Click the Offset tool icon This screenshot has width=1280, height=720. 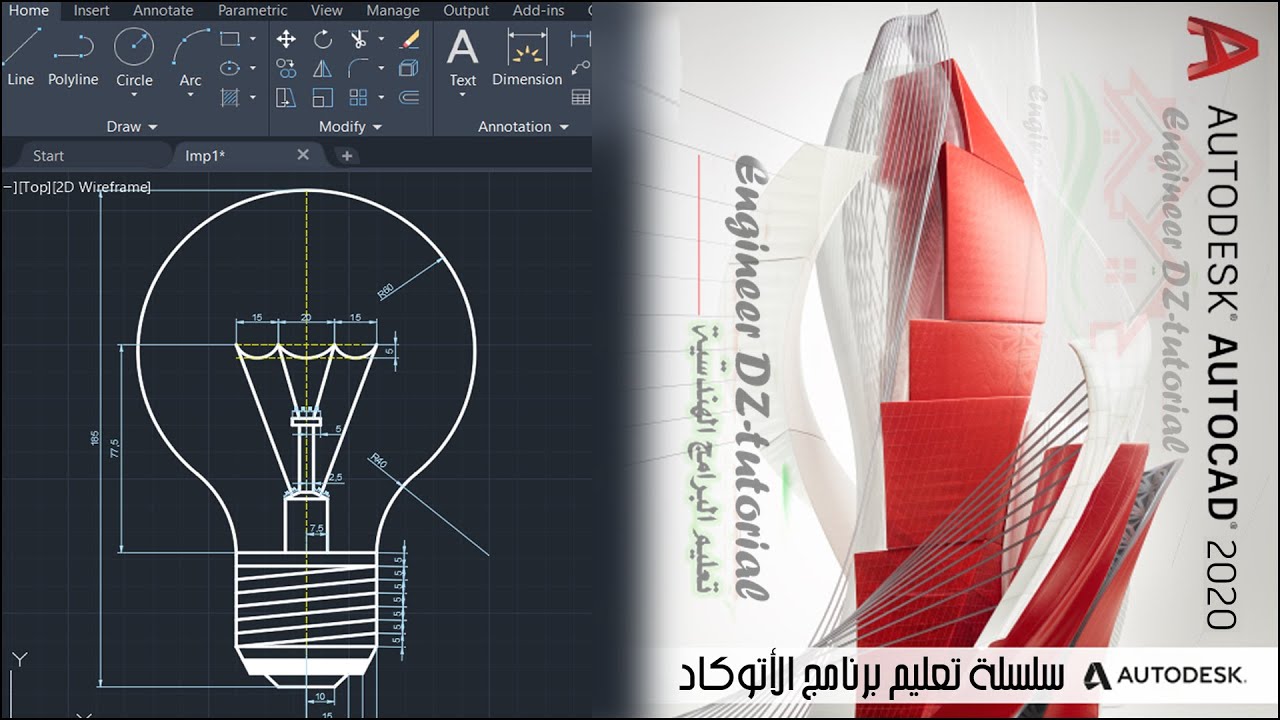coord(408,97)
